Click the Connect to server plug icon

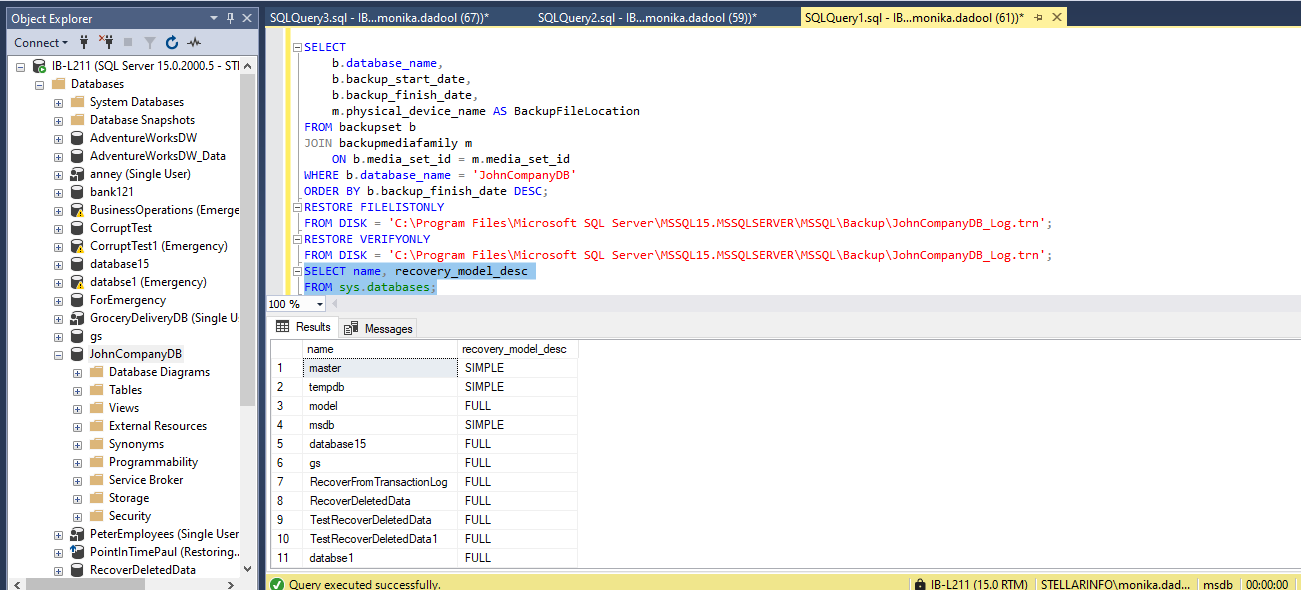pos(85,42)
